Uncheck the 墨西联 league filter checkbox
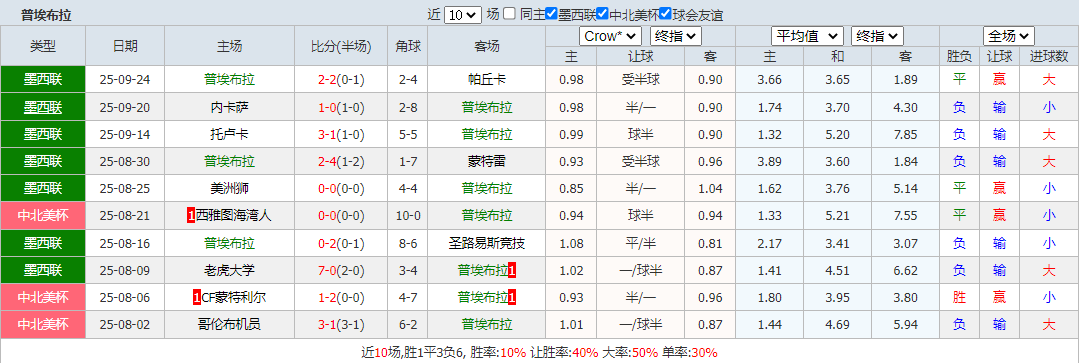This screenshot has height=363, width=1080. point(551,13)
